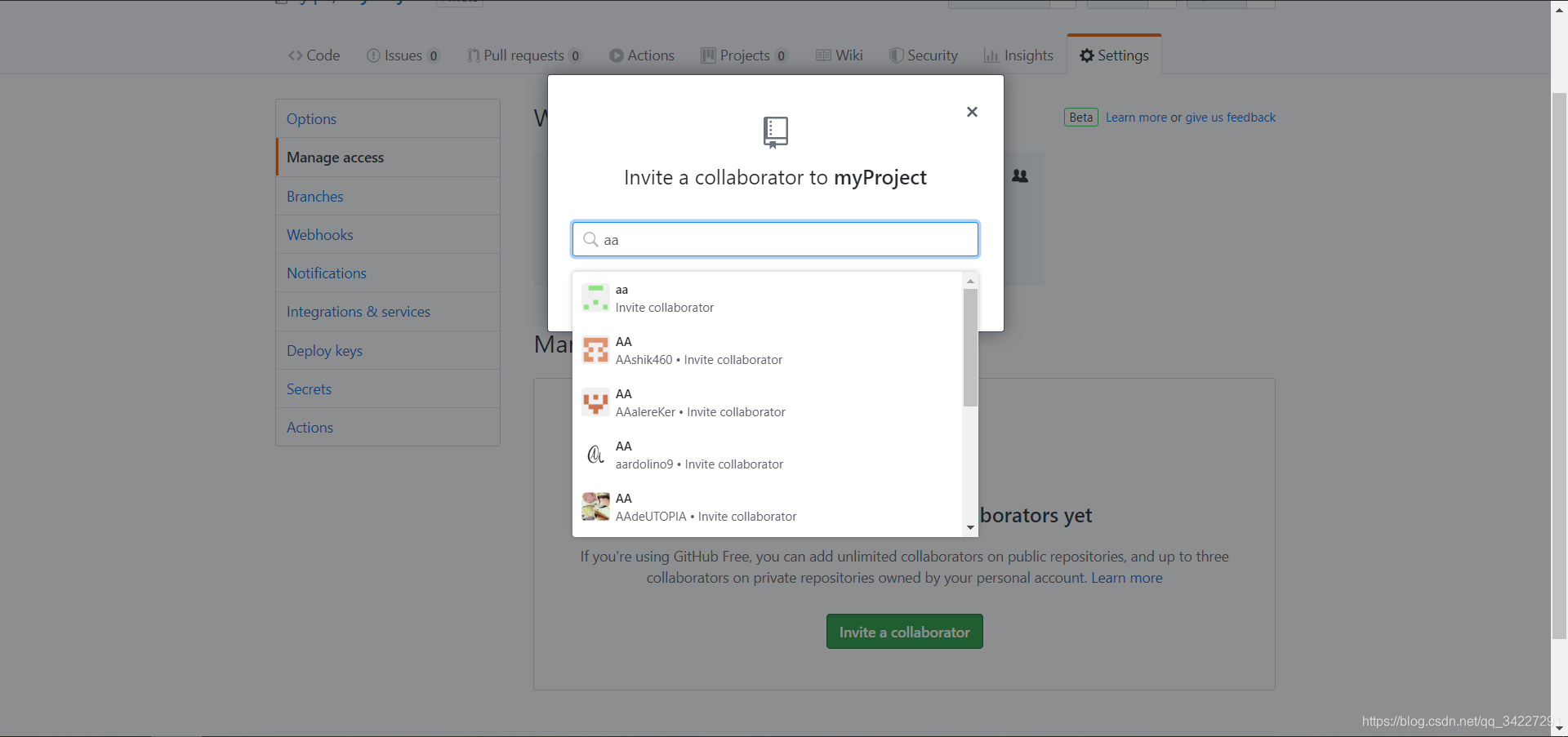Click the browser page scroll down arrow
Viewport: 1568px width, 737px height.
tap(1559, 728)
